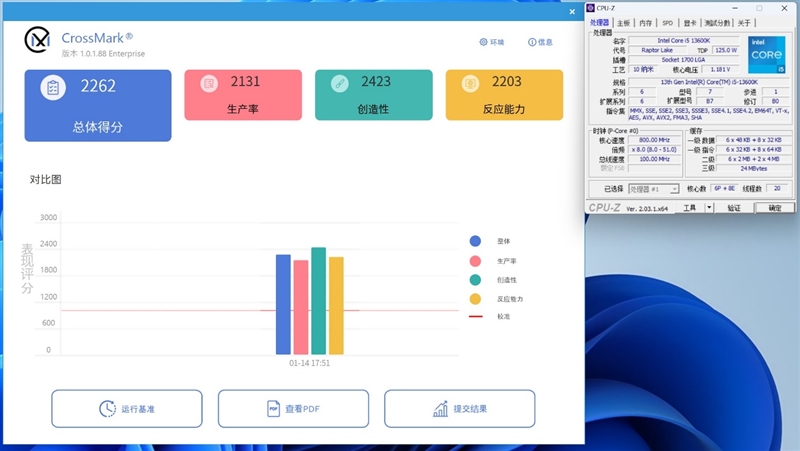Click the thread count value 20
800x451 pixels.
pos(777,188)
